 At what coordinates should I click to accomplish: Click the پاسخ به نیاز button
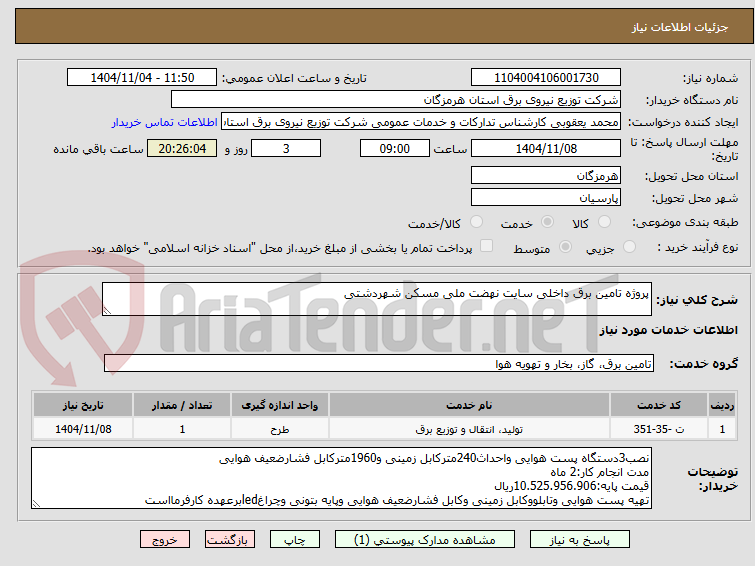[580, 540]
